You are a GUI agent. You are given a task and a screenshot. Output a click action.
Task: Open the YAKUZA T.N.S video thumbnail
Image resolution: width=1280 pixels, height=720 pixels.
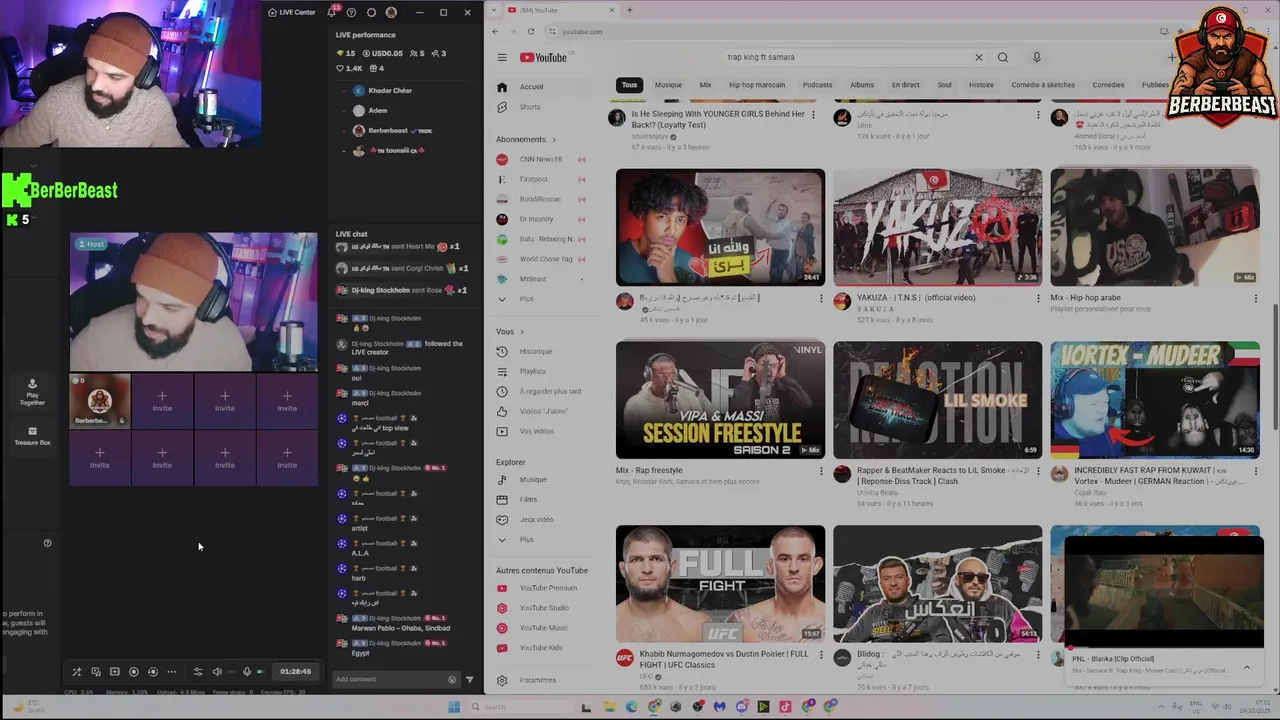tap(937, 227)
